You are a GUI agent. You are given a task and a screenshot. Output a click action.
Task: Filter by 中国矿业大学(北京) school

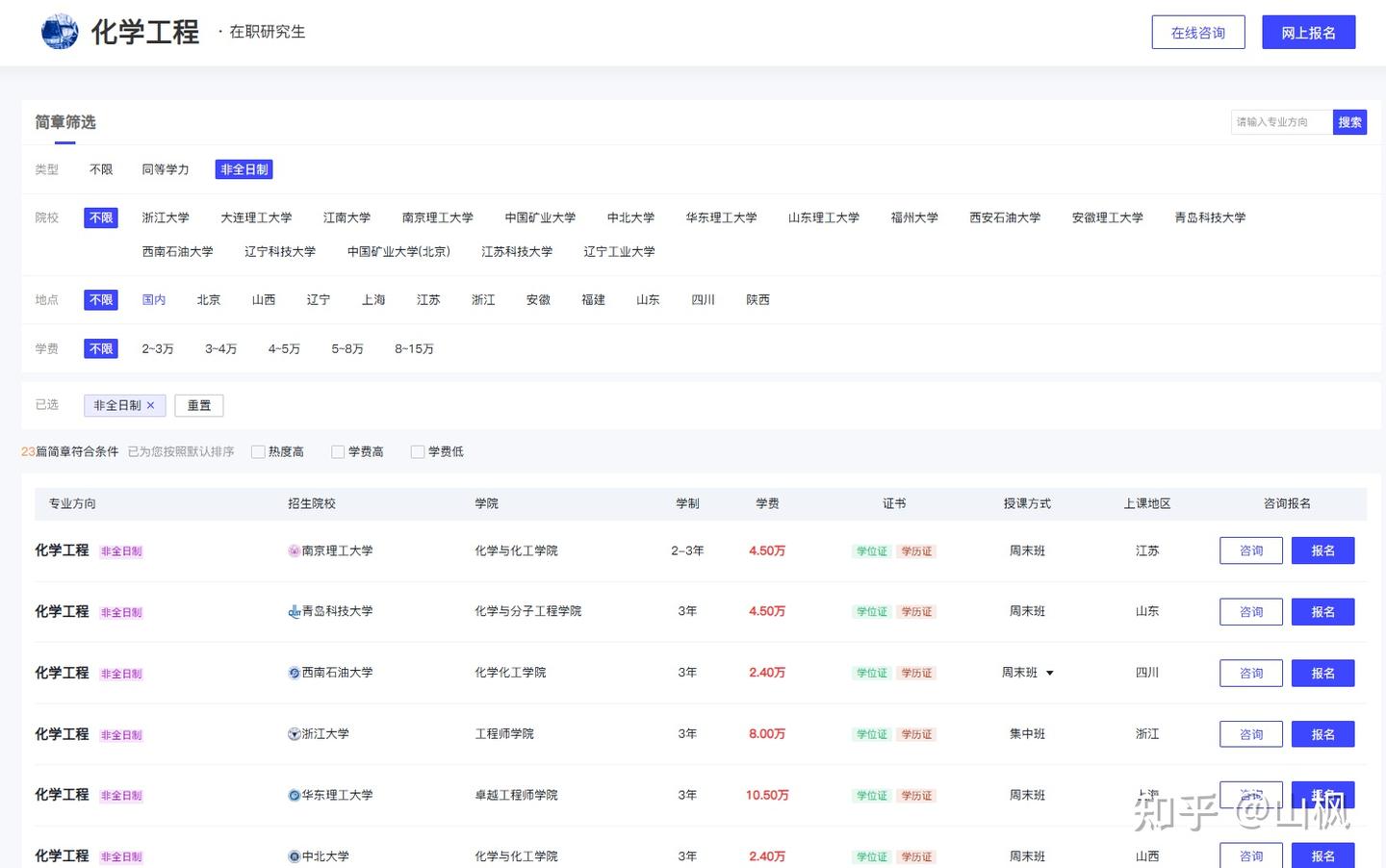pos(398,252)
